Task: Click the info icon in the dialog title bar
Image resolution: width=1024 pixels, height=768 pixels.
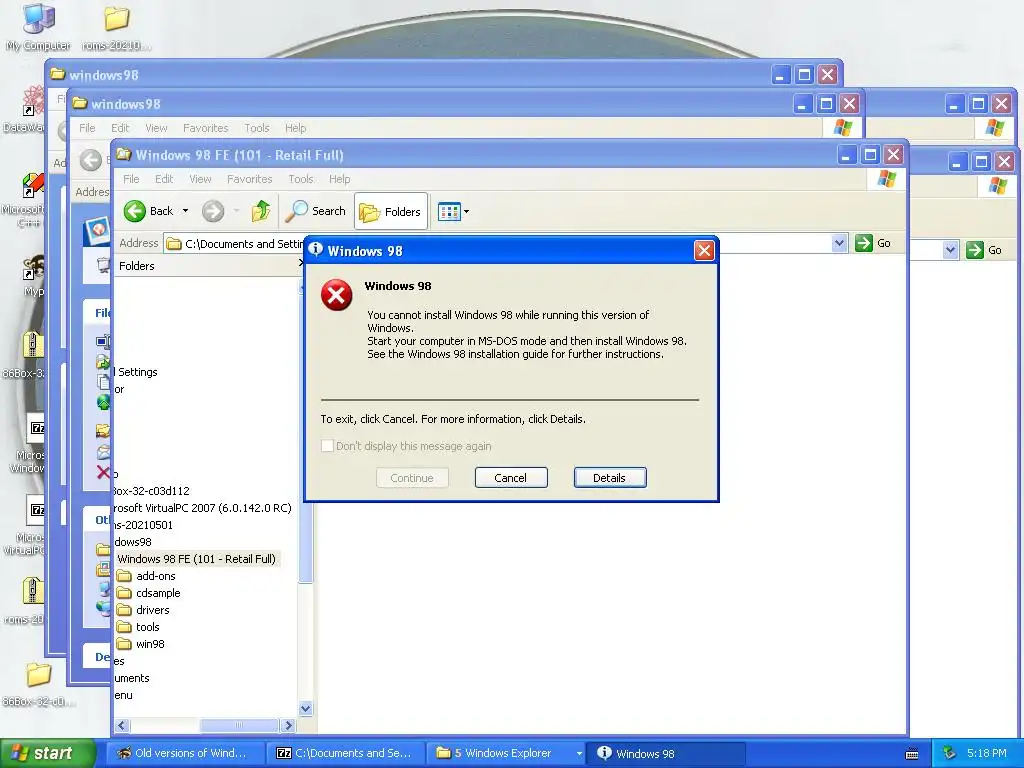Action: point(316,249)
